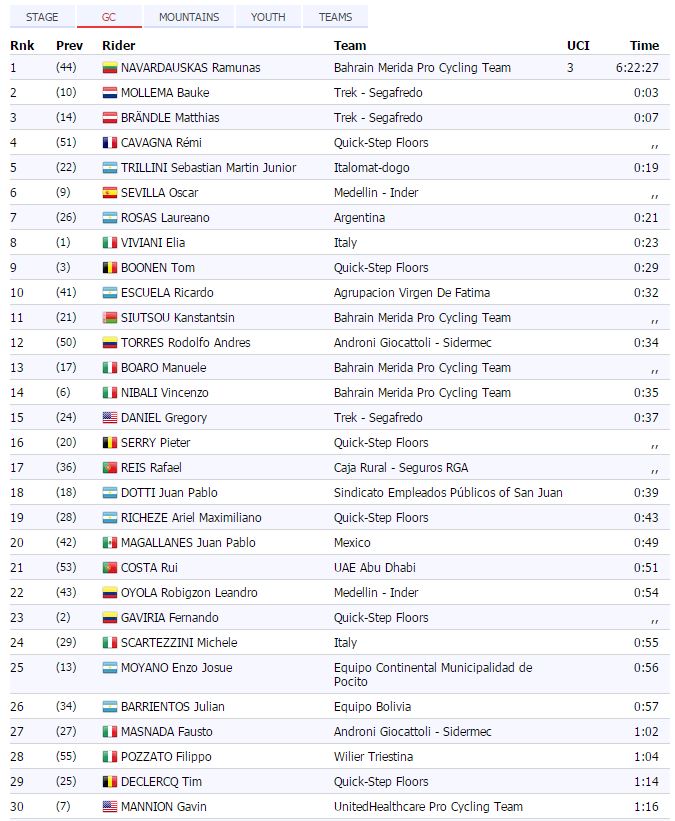Click the French flag beside Cavagna Rémi
675x821 pixels.
click(x=110, y=143)
